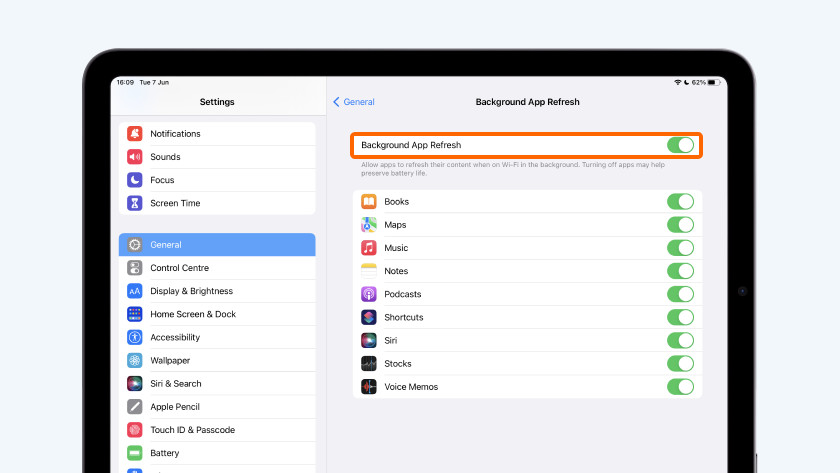
Task: Tap the Notifications bell icon
Action: point(135,134)
